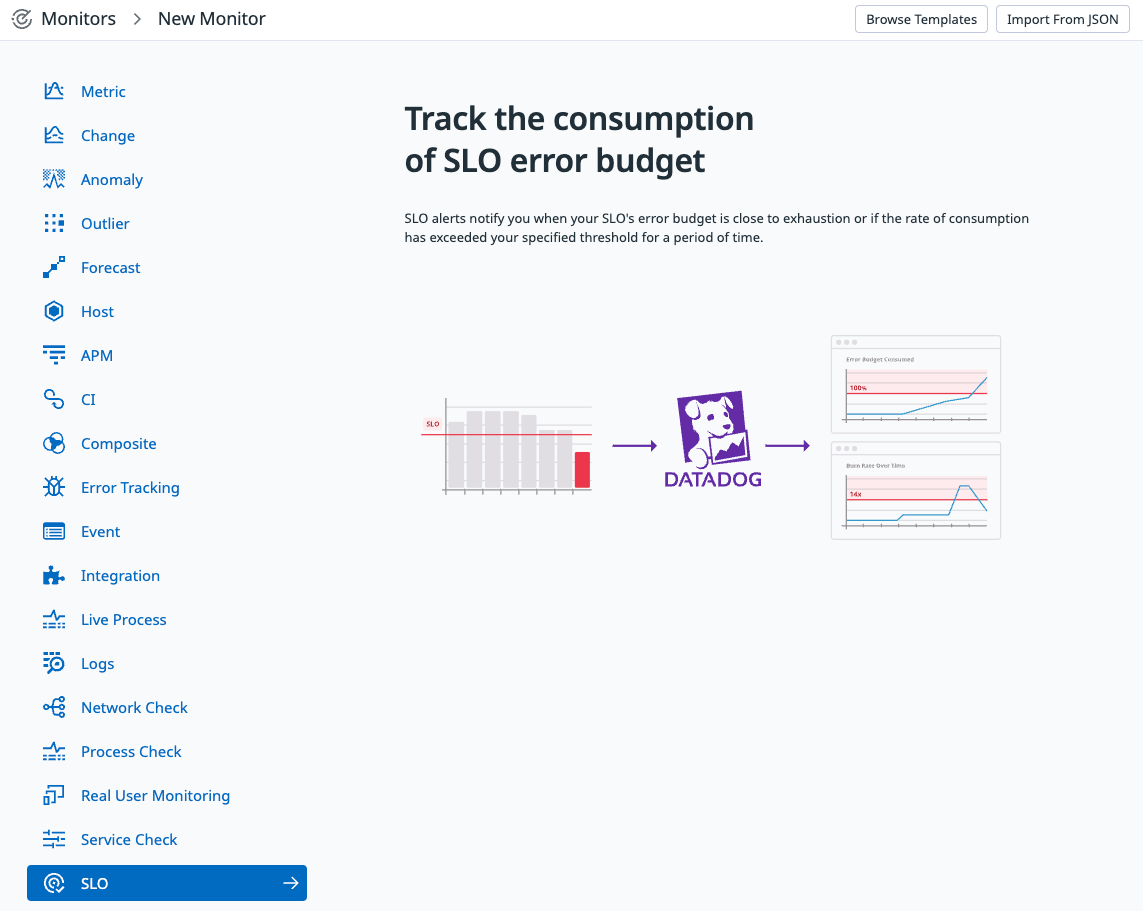Click the Network Check nodes icon

point(54,707)
